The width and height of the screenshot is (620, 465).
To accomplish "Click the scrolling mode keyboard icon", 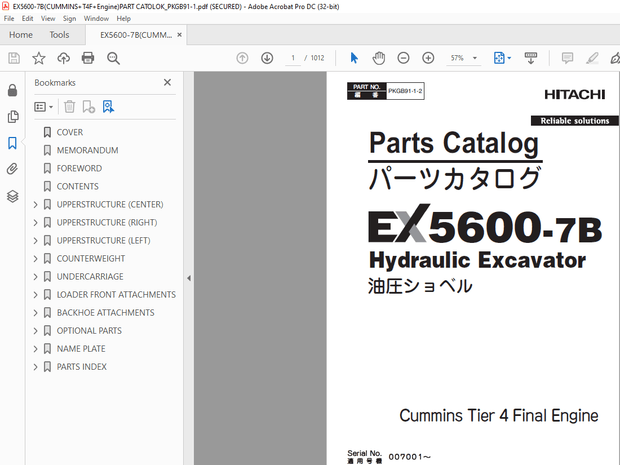I will point(531,58).
